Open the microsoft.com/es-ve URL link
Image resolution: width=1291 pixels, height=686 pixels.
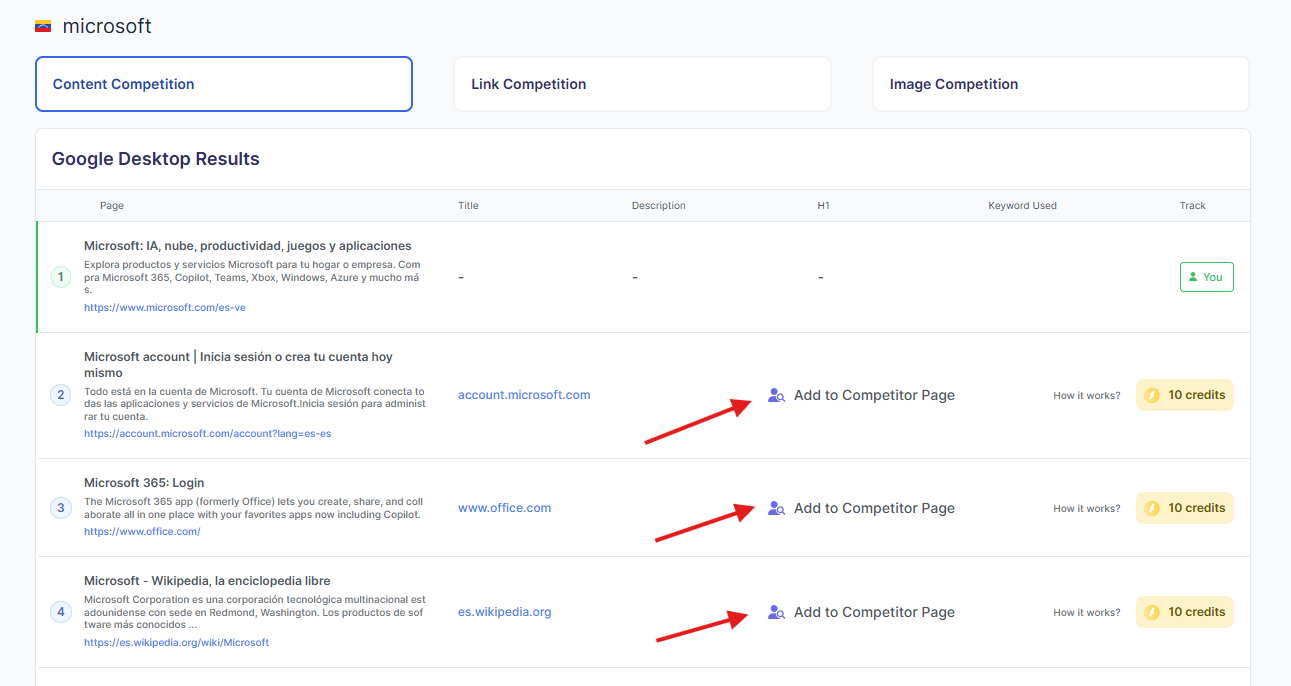click(165, 308)
